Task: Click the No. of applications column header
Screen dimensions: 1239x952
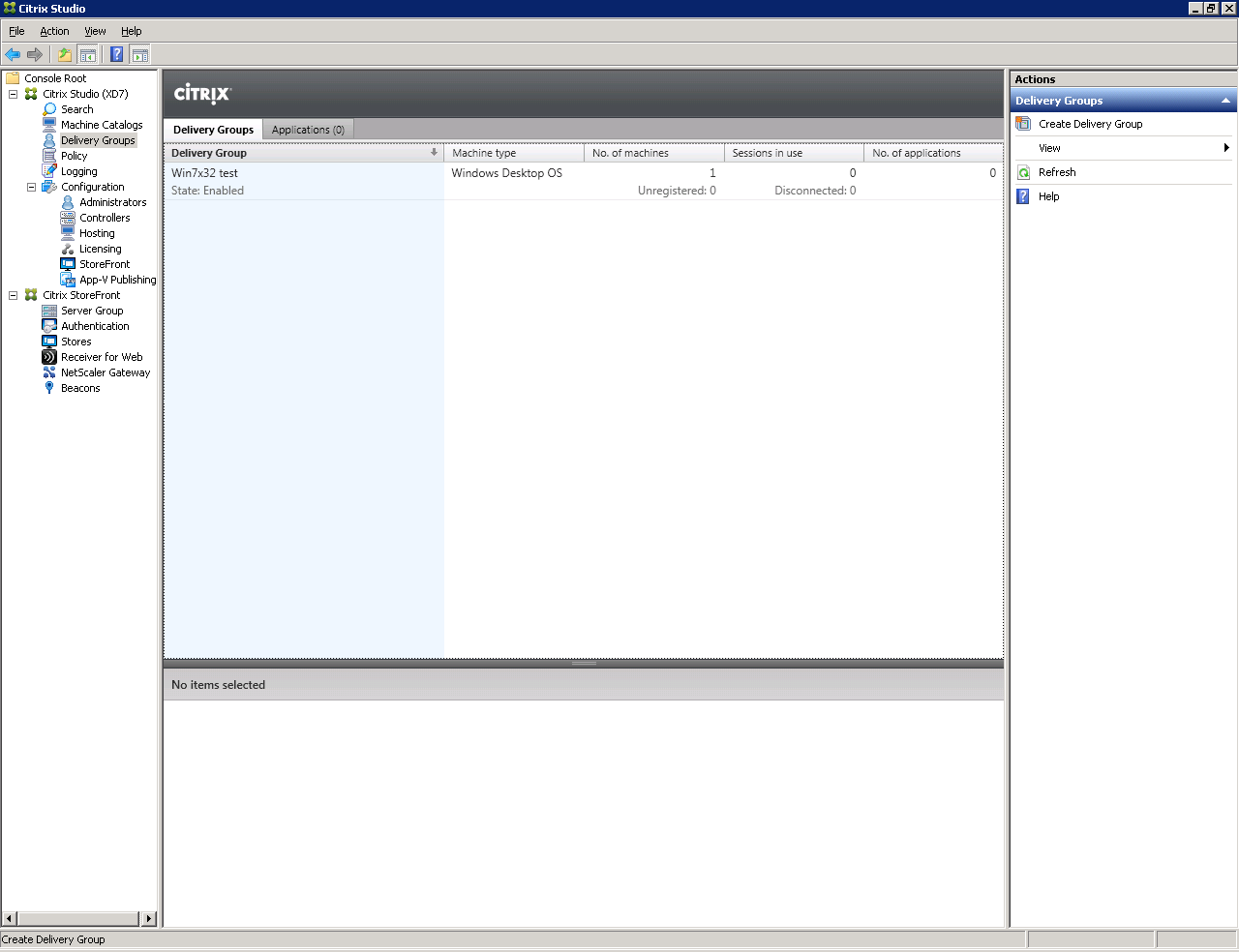Action: [x=933, y=153]
